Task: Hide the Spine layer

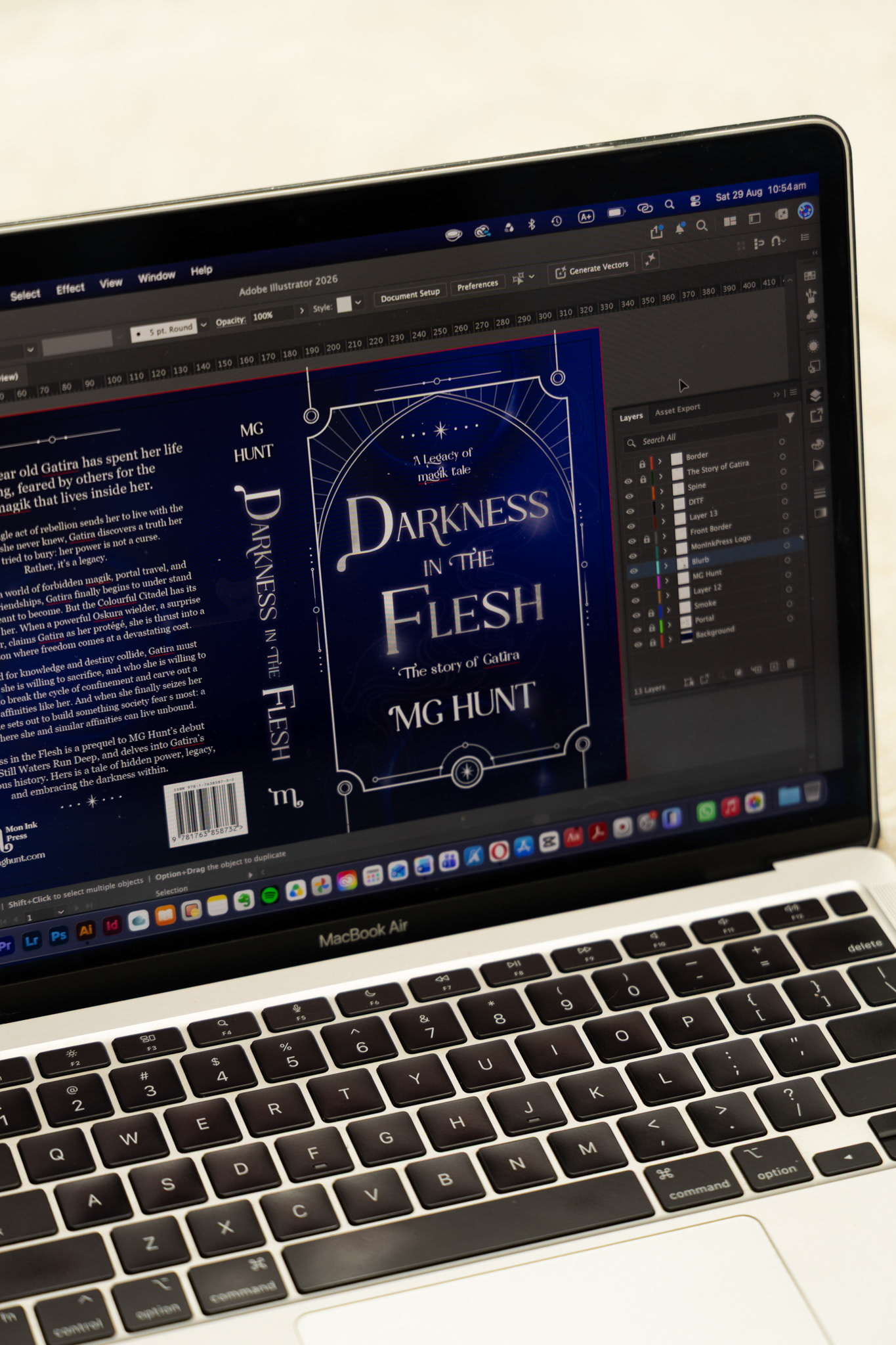Action: (629, 496)
